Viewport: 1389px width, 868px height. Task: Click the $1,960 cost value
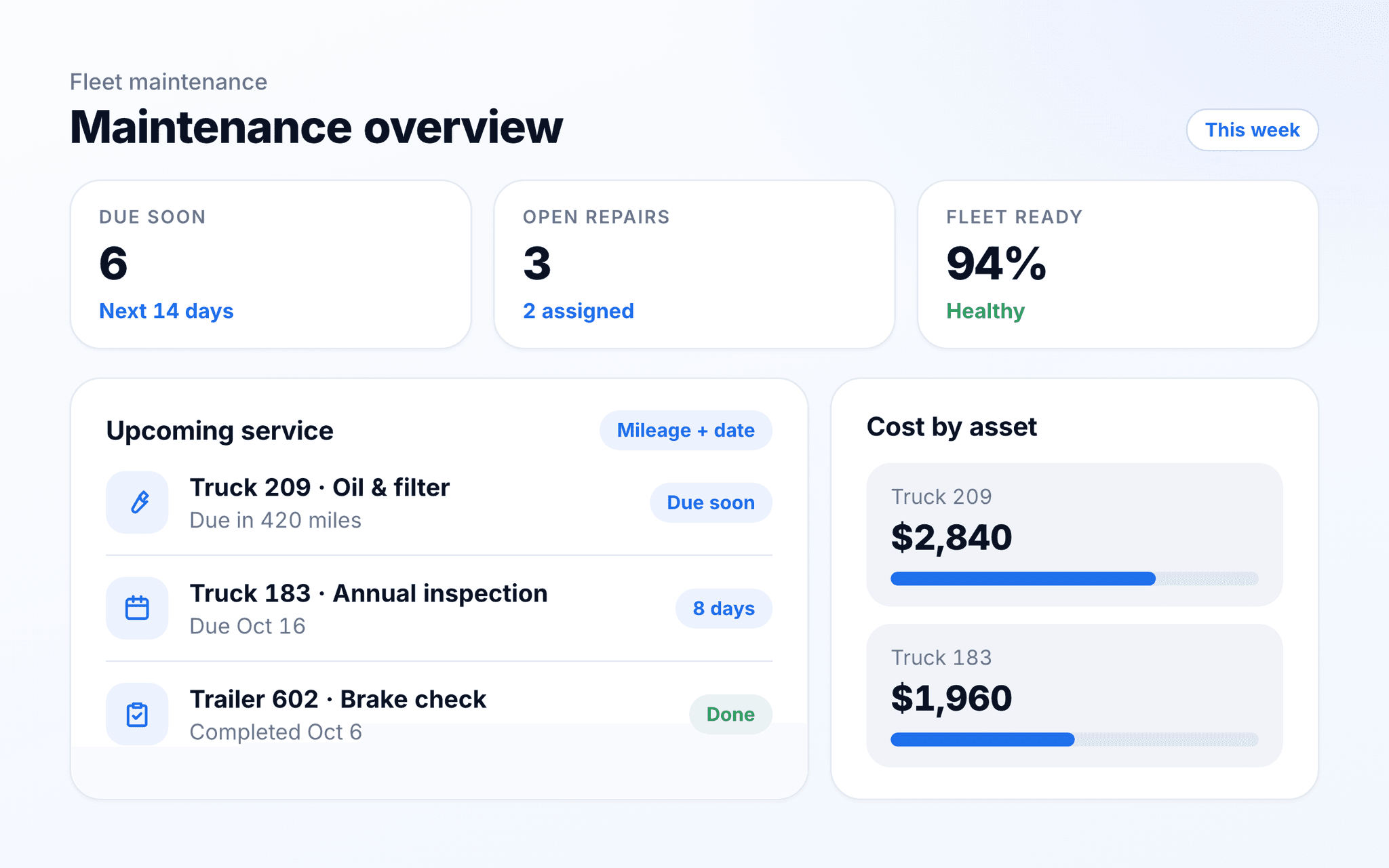[x=951, y=698]
